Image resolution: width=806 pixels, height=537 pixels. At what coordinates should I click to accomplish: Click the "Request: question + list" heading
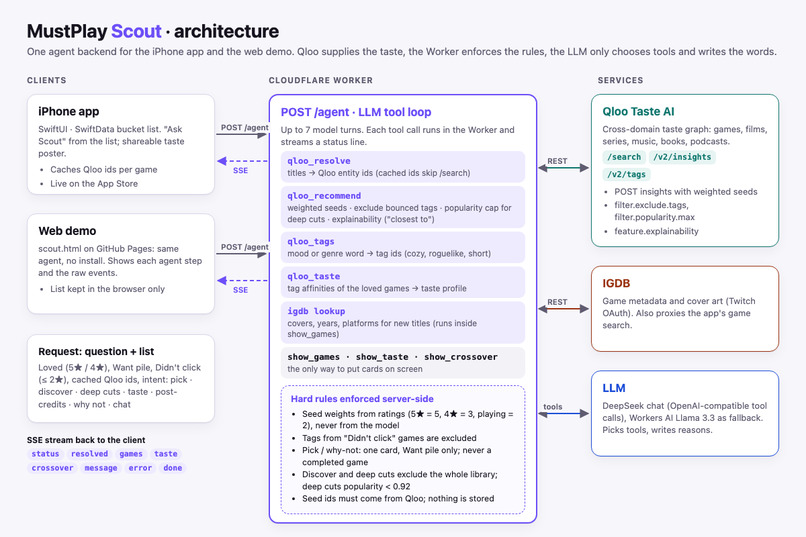click(x=96, y=351)
